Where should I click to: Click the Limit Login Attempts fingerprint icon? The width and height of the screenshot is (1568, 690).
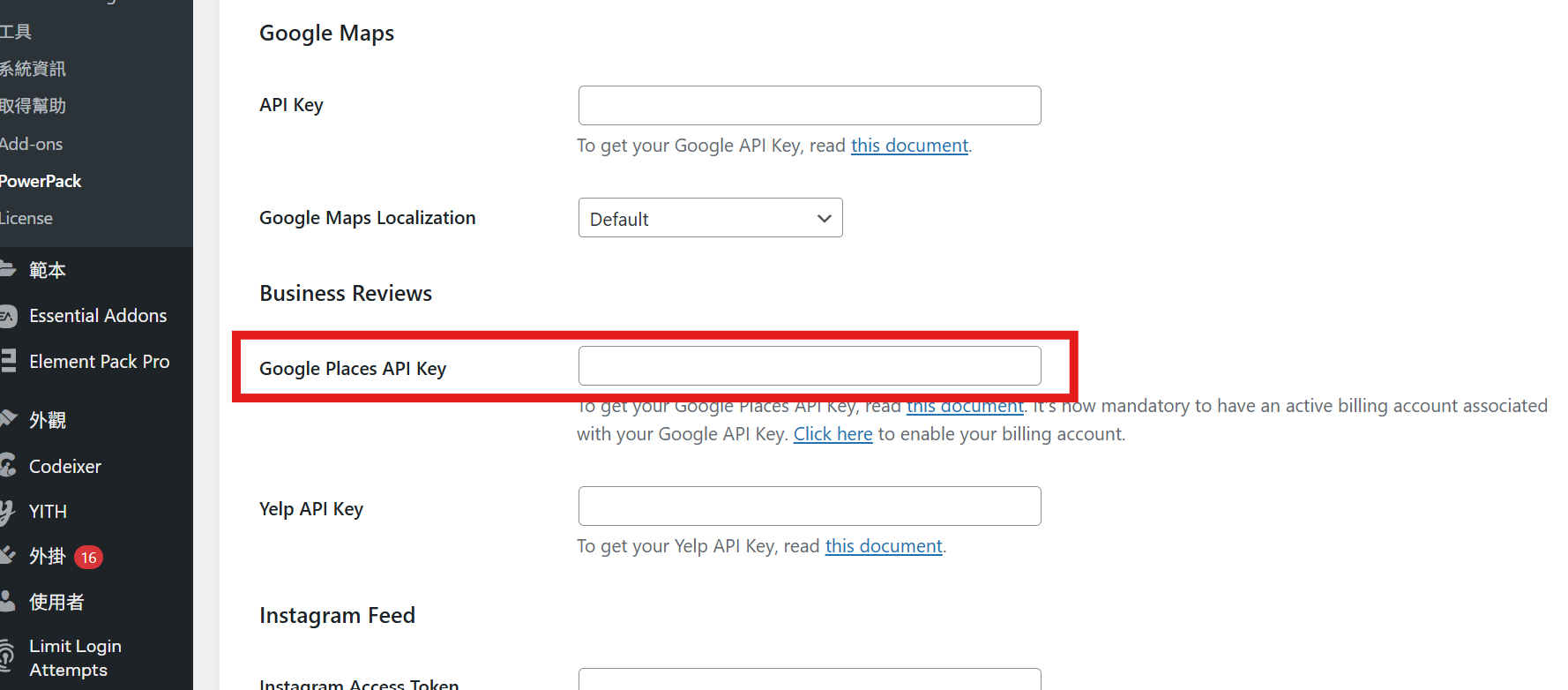(x=7, y=657)
